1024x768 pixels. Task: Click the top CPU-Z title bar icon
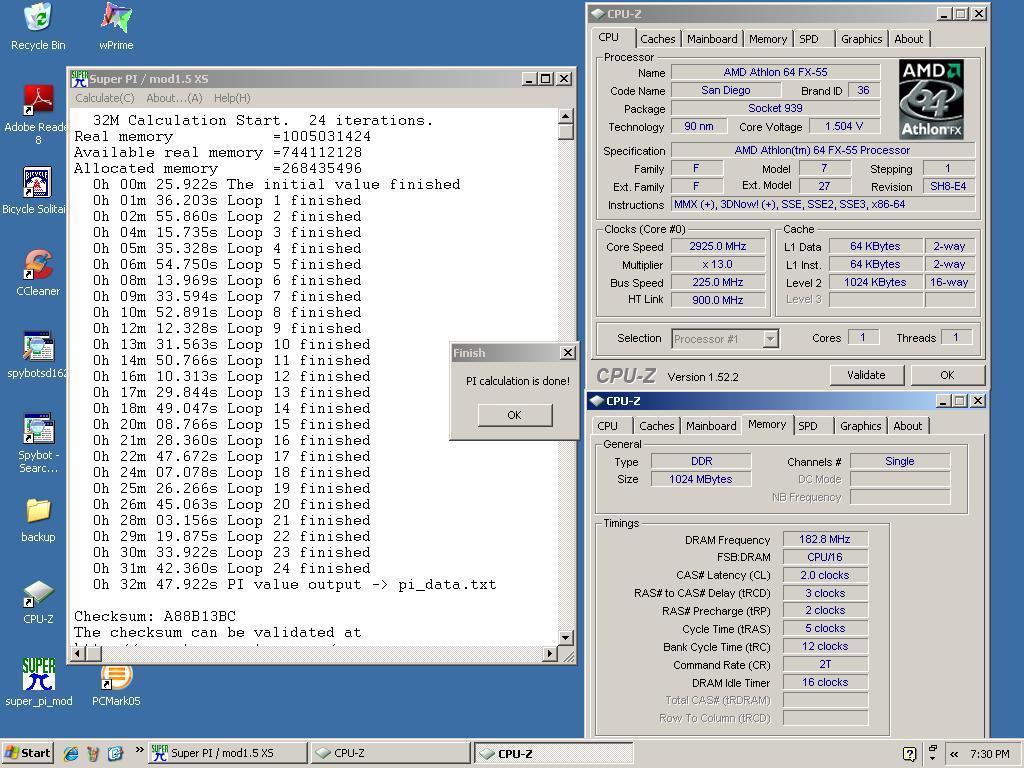click(598, 14)
